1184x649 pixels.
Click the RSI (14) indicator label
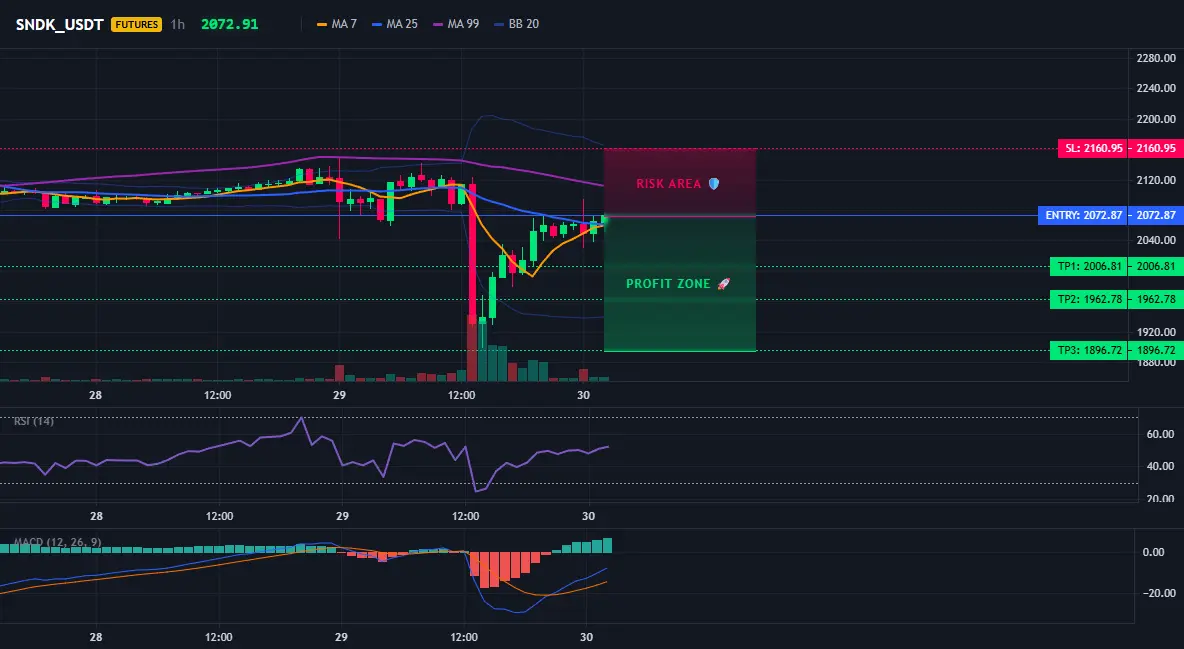point(34,421)
